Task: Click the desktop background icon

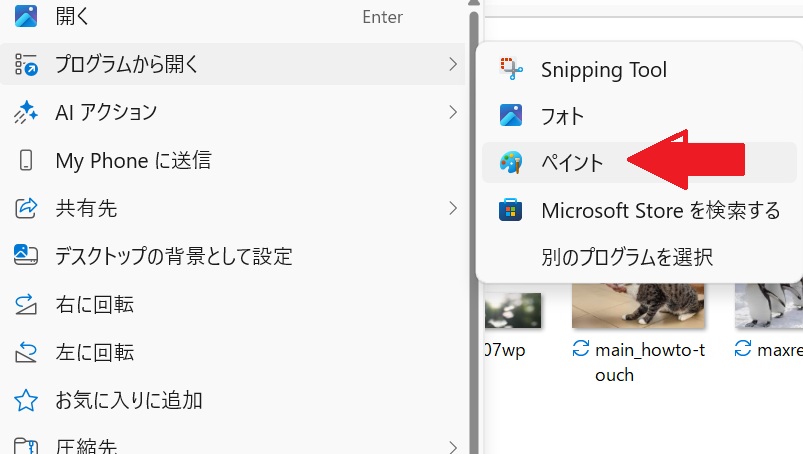Action: click(26, 255)
